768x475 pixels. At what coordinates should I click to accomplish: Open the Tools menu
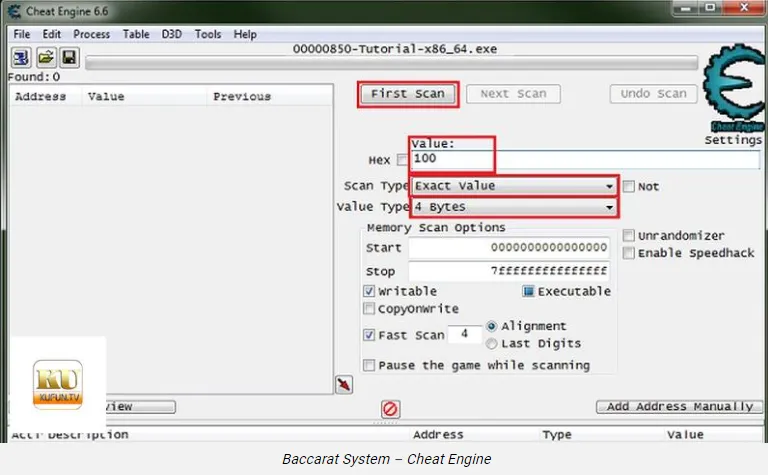pos(208,34)
